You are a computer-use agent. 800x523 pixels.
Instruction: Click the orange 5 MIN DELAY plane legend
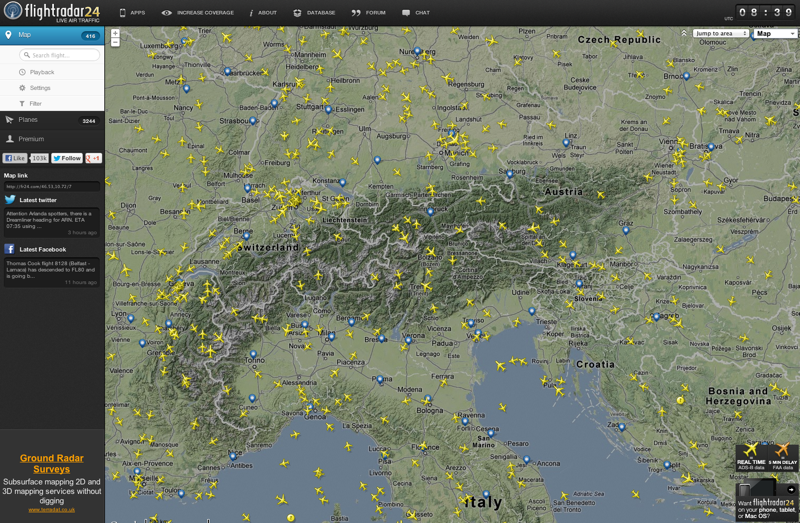point(782,457)
